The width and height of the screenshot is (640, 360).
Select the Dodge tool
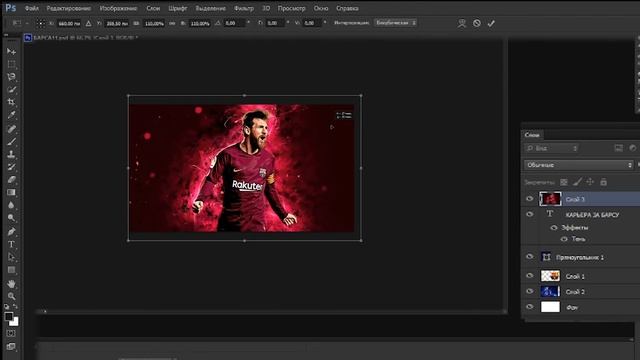(11, 218)
